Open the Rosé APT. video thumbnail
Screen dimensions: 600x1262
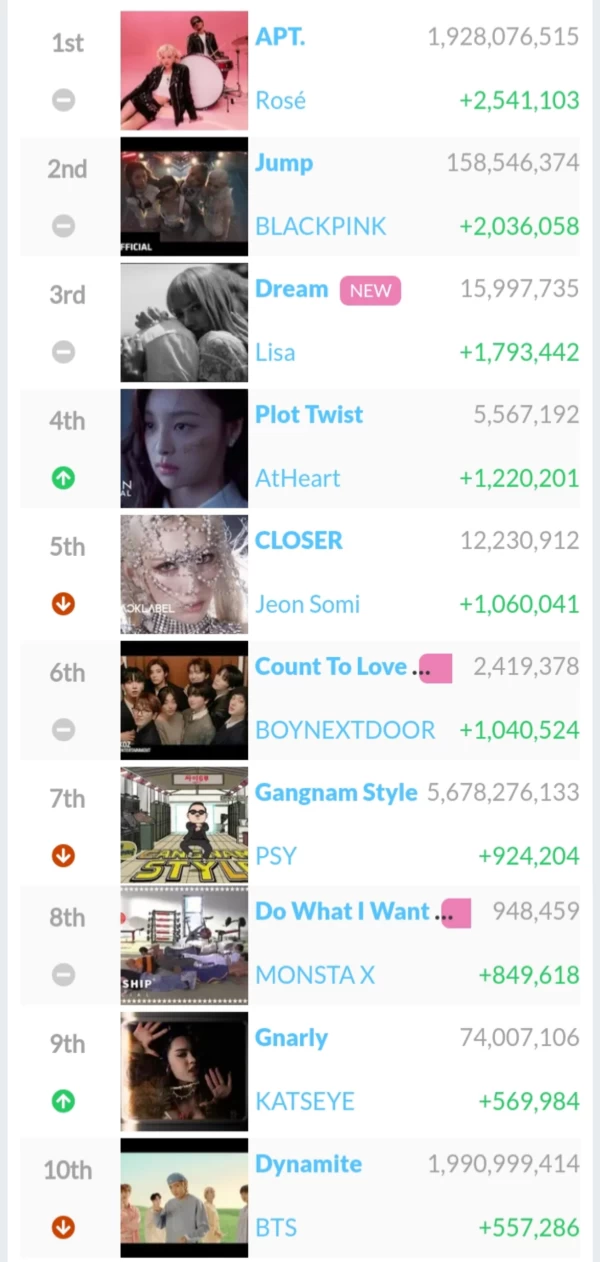click(x=184, y=70)
